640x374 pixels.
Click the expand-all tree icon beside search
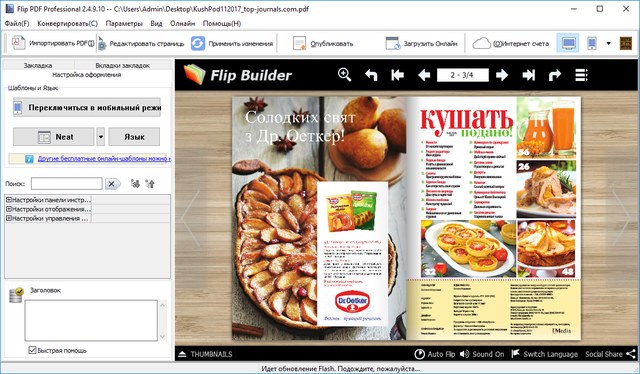[135, 184]
